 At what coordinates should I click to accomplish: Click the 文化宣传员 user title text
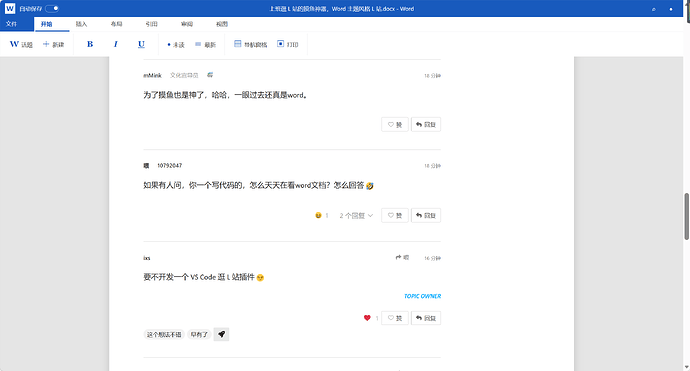(184, 76)
